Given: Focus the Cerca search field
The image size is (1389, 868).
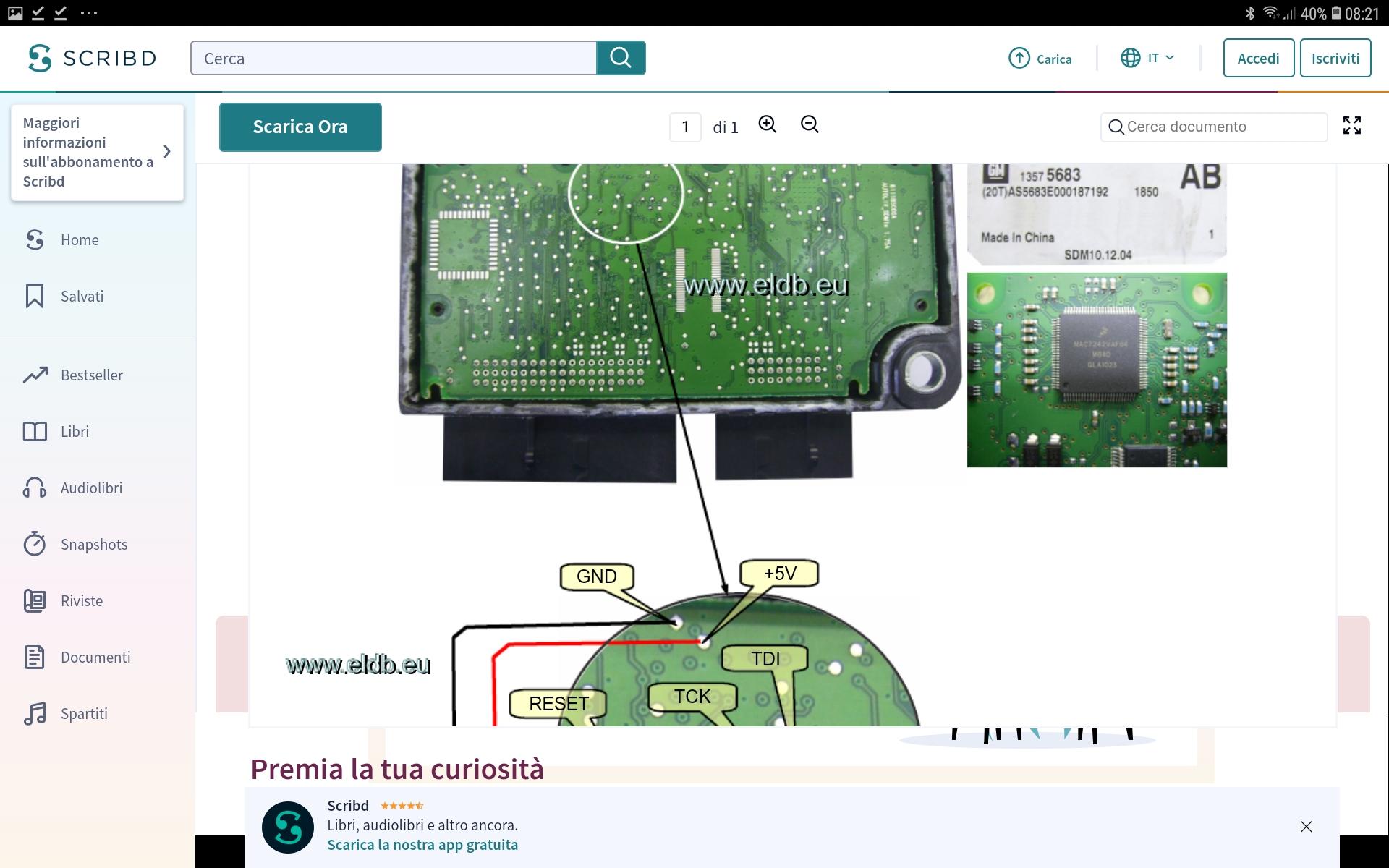Looking at the screenshot, I should [394, 58].
